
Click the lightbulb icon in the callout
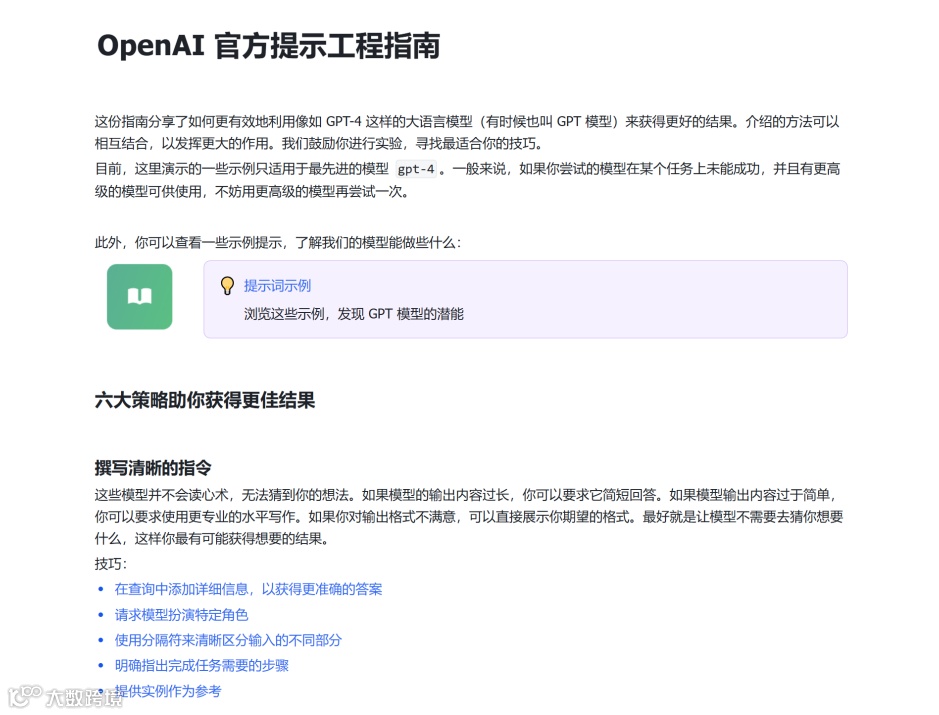pos(228,286)
